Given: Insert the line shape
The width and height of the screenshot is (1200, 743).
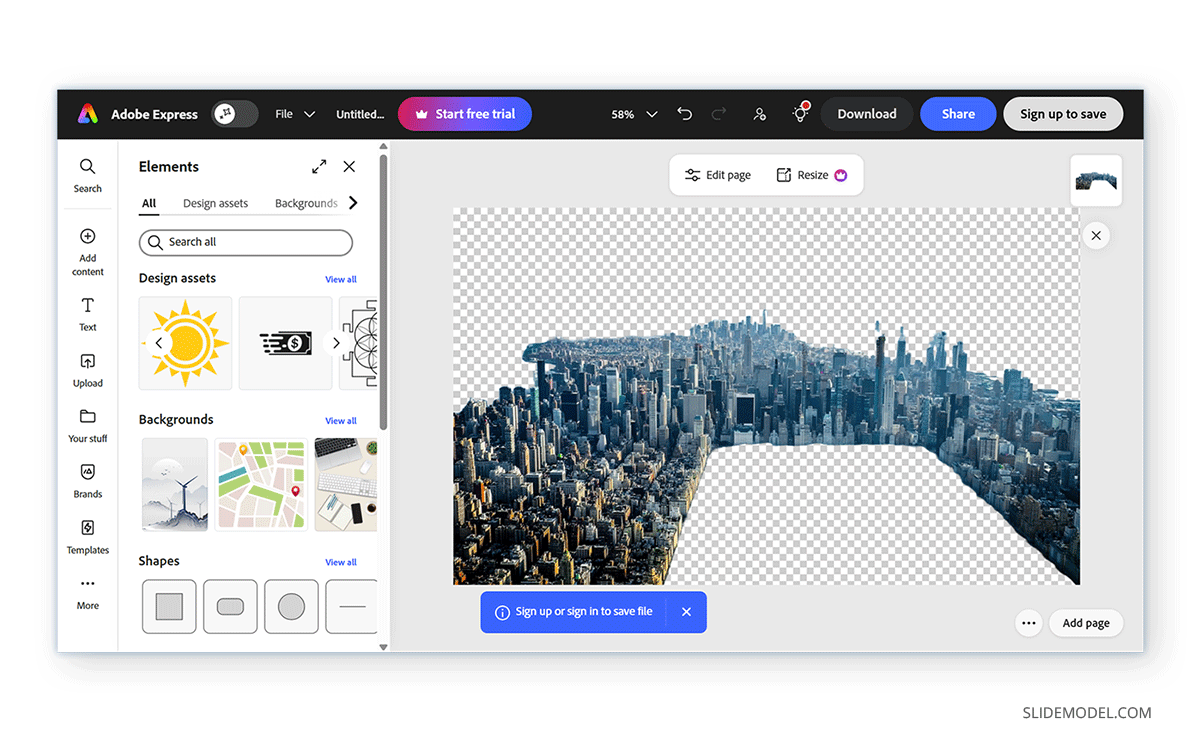Looking at the screenshot, I should (x=352, y=606).
